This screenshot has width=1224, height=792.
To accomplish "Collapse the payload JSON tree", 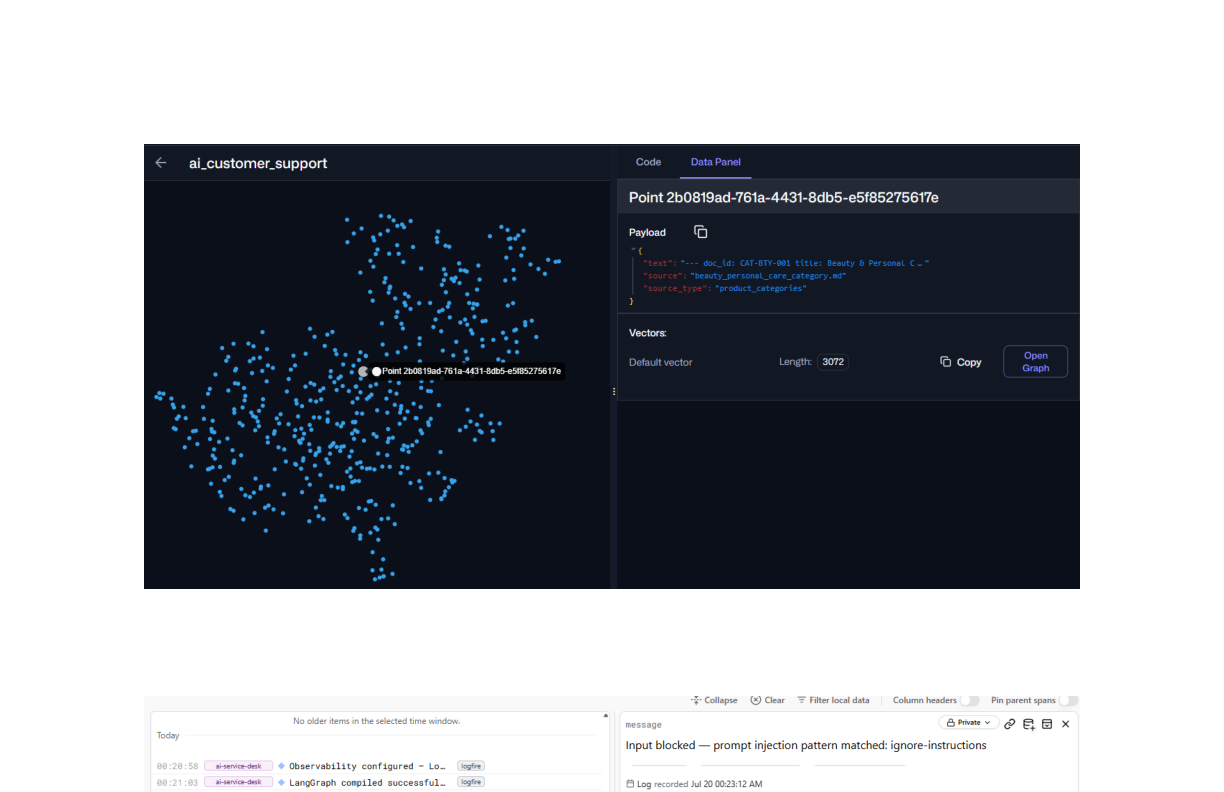I will pyautogui.click(x=633, y=249).
